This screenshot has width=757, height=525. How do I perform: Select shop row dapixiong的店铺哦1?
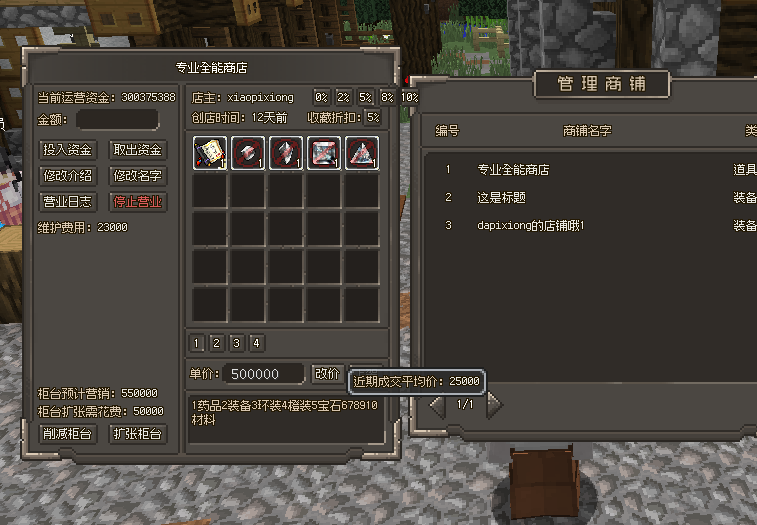[589, 226]
